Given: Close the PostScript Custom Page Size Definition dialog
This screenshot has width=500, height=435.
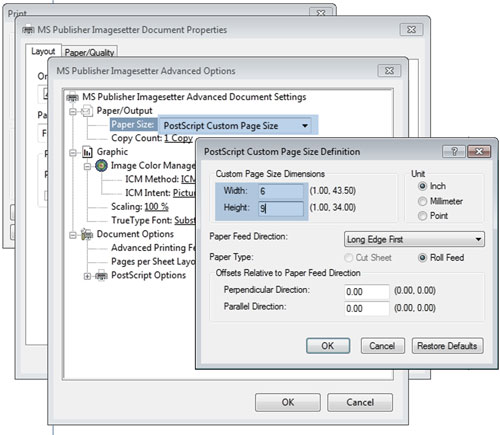Looking at the screenshot, I should point(479,152).
